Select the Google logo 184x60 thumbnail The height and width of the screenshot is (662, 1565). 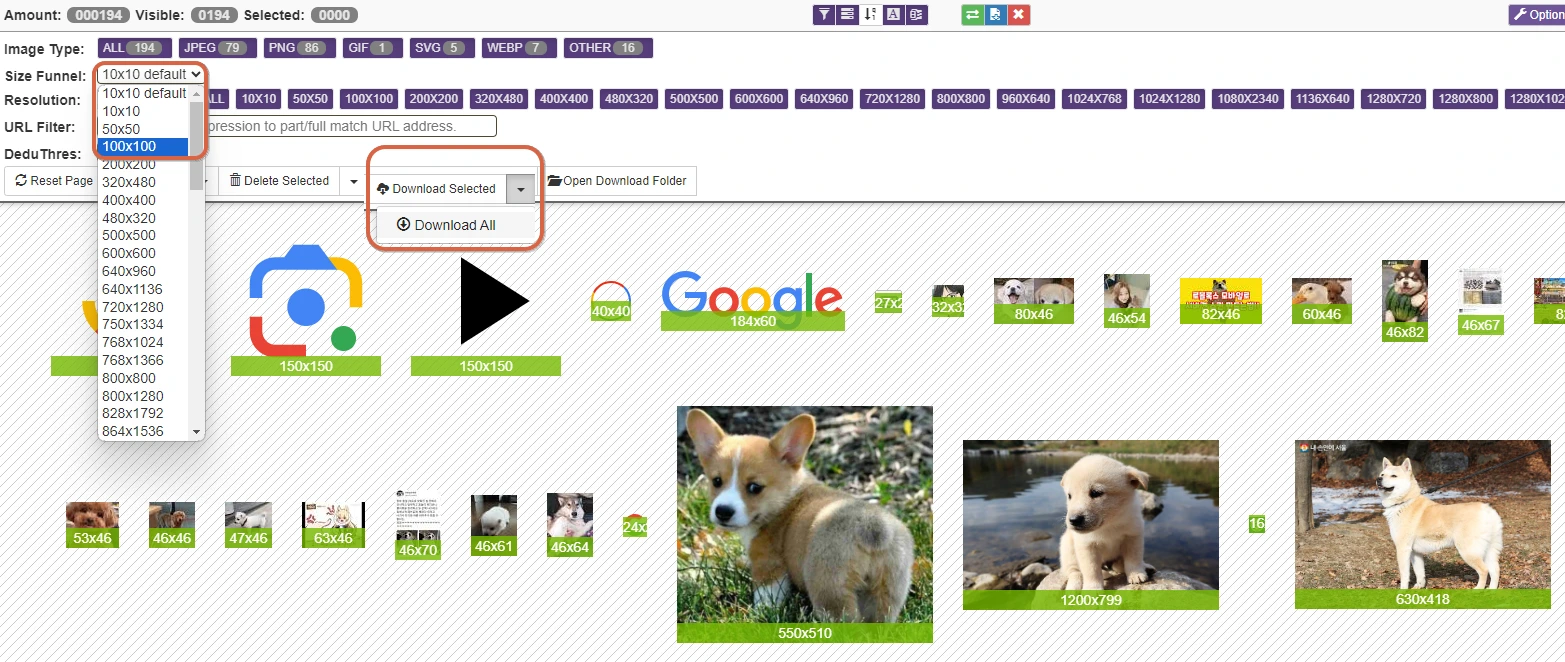pos(753,300)
